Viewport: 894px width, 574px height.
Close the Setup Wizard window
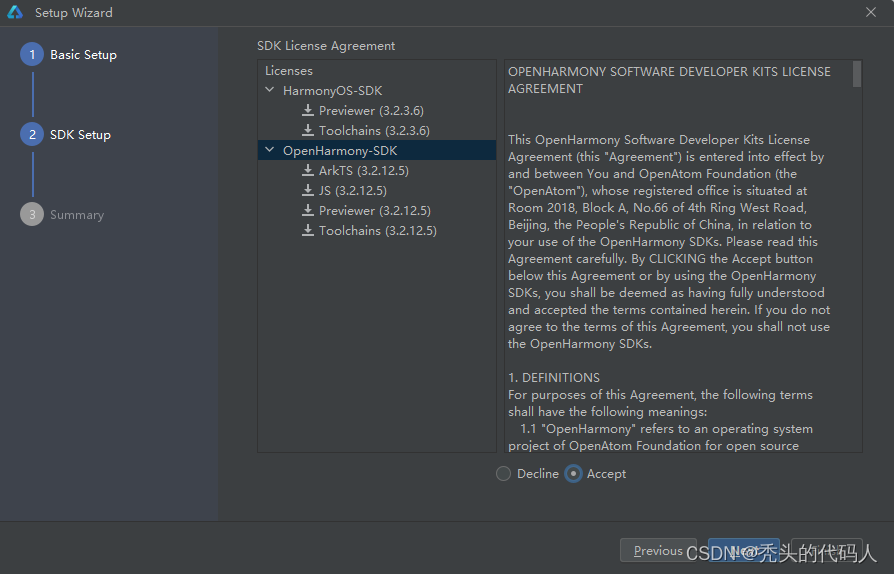coord(871,12)
